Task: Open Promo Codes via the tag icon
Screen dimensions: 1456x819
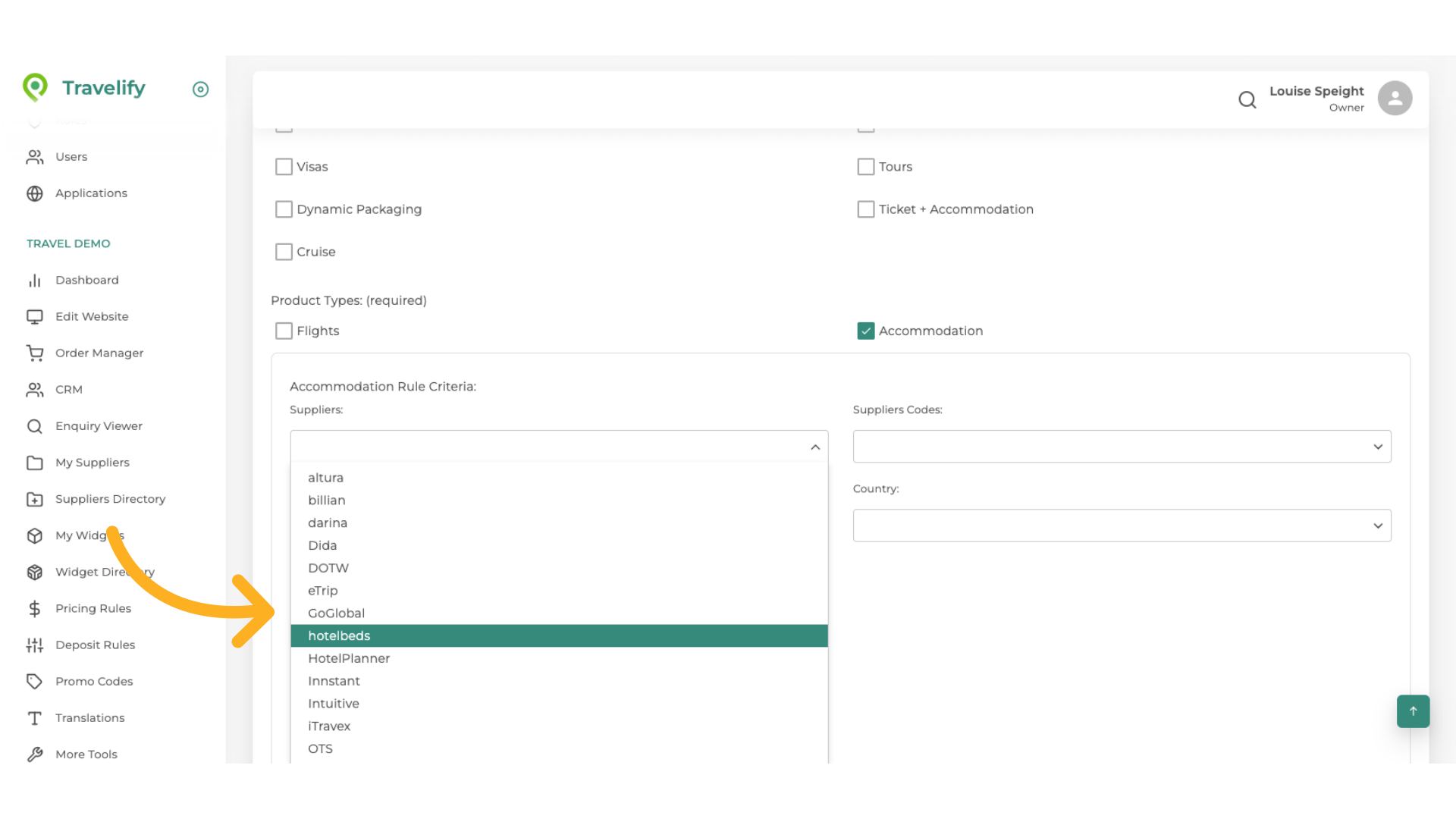Action: pos(35,681)
